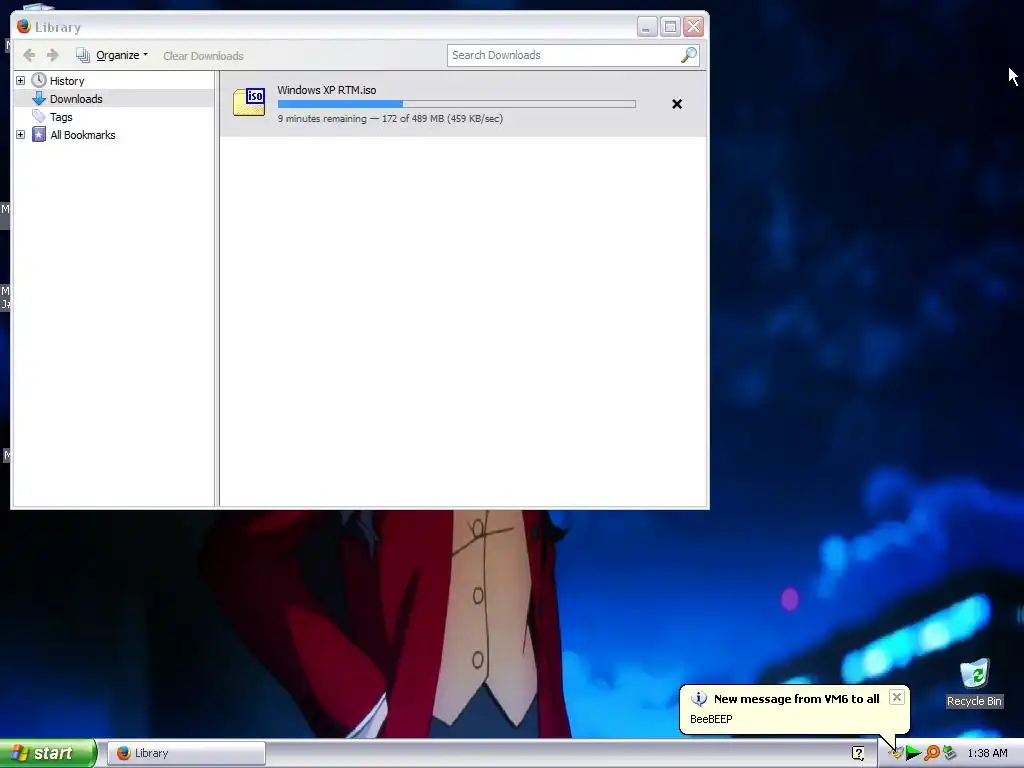This screenshot has height=768, width=1024.
Task: Expand the History tree node
Action: [x=20, y=80]
